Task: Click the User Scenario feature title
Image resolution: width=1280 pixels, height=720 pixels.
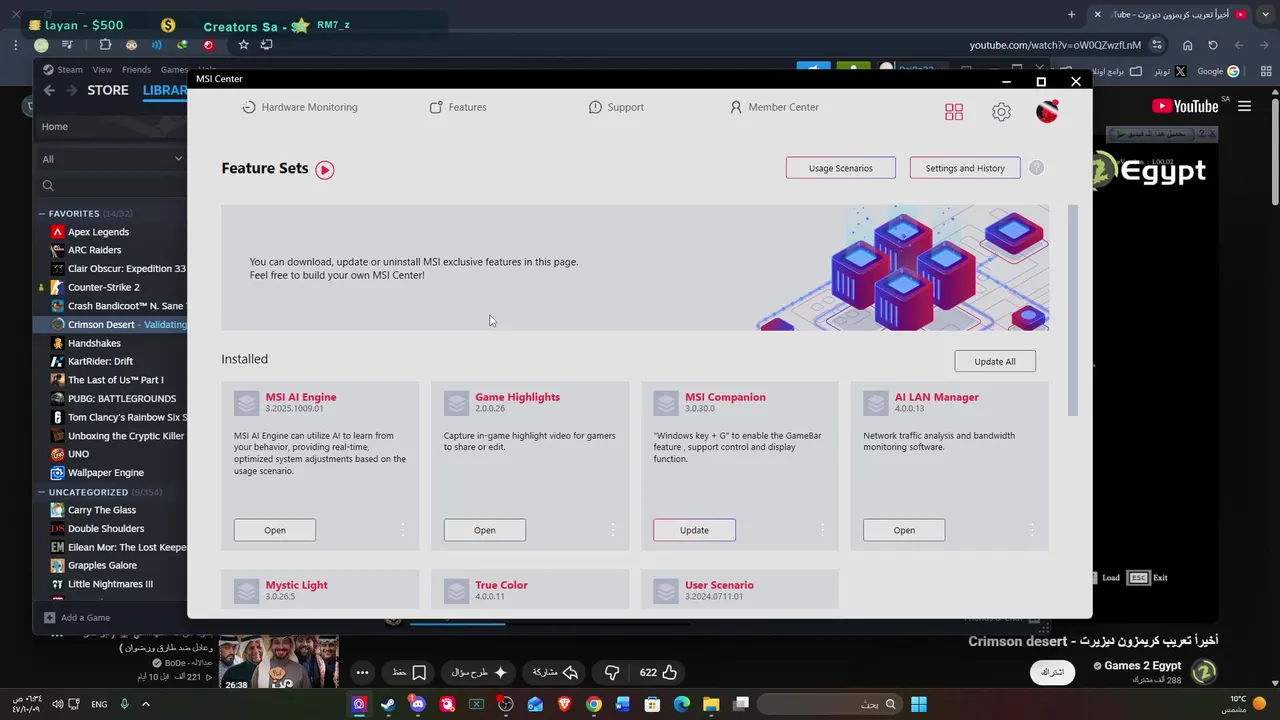Action: [x=719, y=585]
